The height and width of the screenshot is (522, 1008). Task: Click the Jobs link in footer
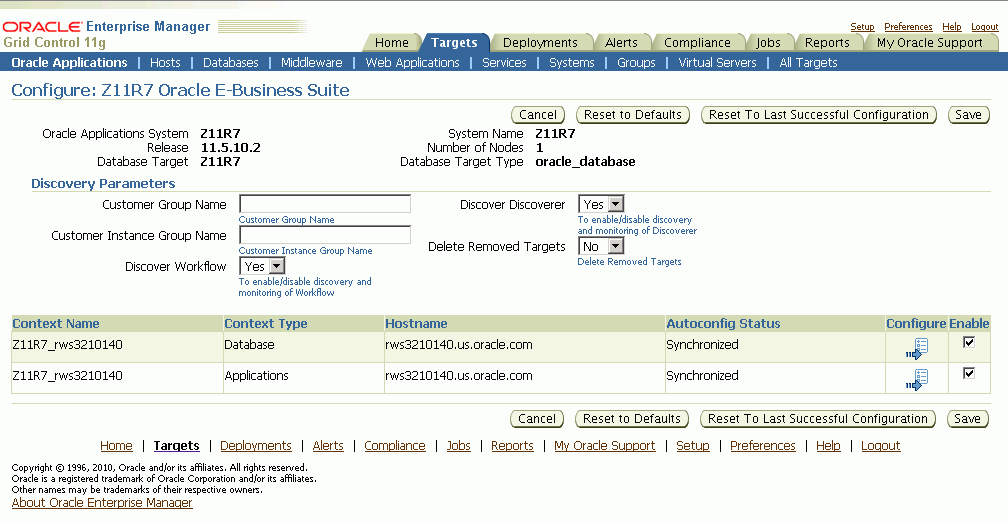pos(458,446)
